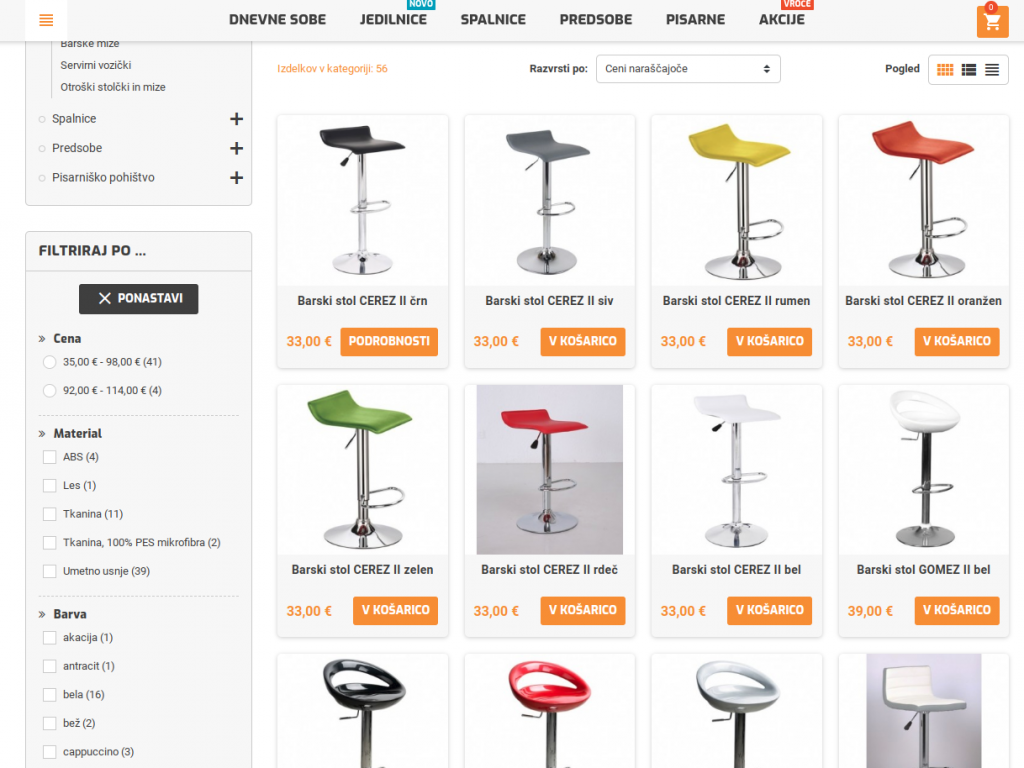1024x768 pixels.
Task: Switch to compact lines view icon
Action: pos(991,69)
